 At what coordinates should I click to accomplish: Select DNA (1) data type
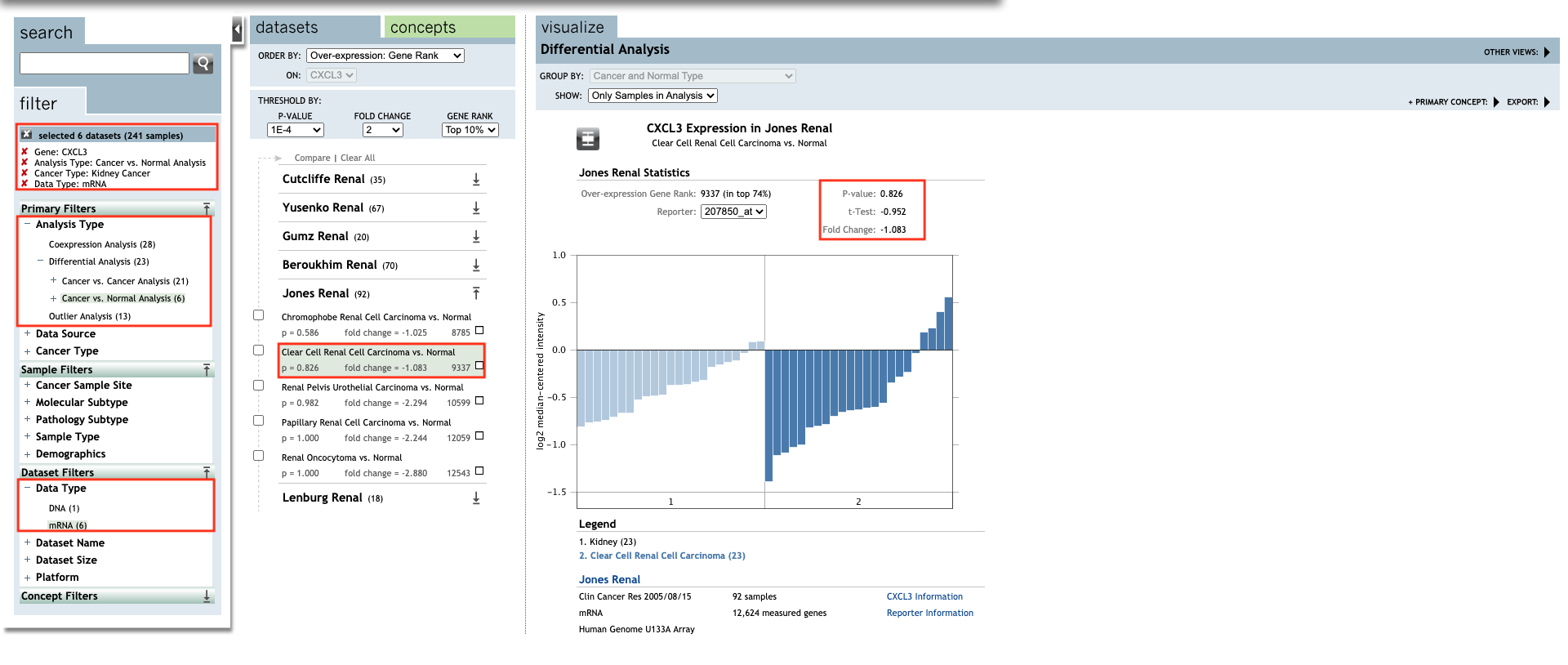point(65,508)
